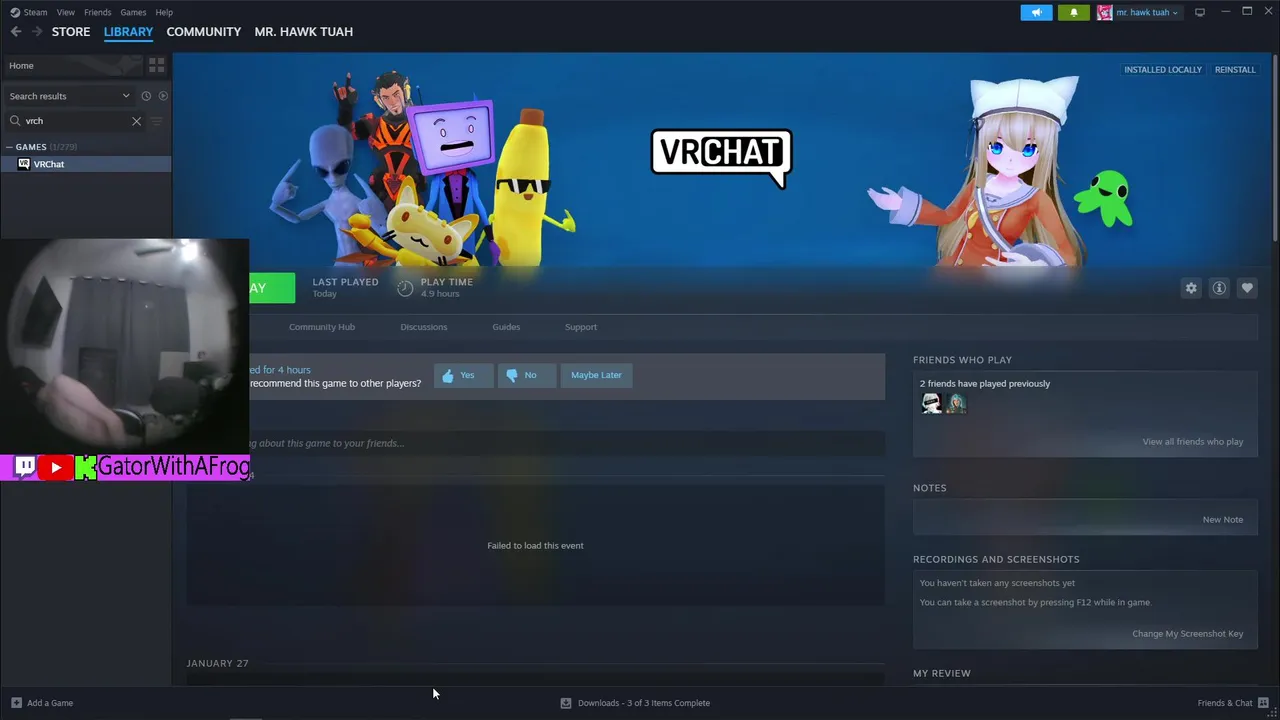Open the green notifications bell

[1074, 12]
